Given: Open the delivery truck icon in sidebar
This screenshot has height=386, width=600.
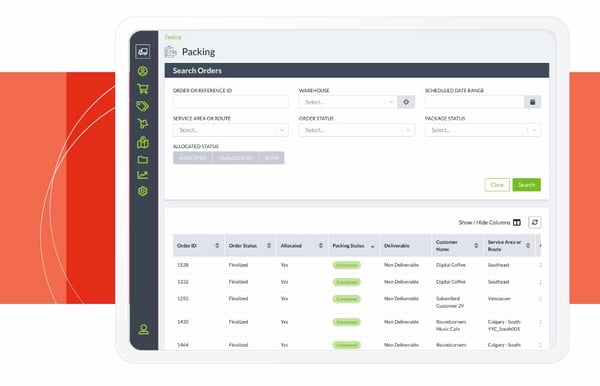Looking at the screenshot, I should (x=143, y=51).
